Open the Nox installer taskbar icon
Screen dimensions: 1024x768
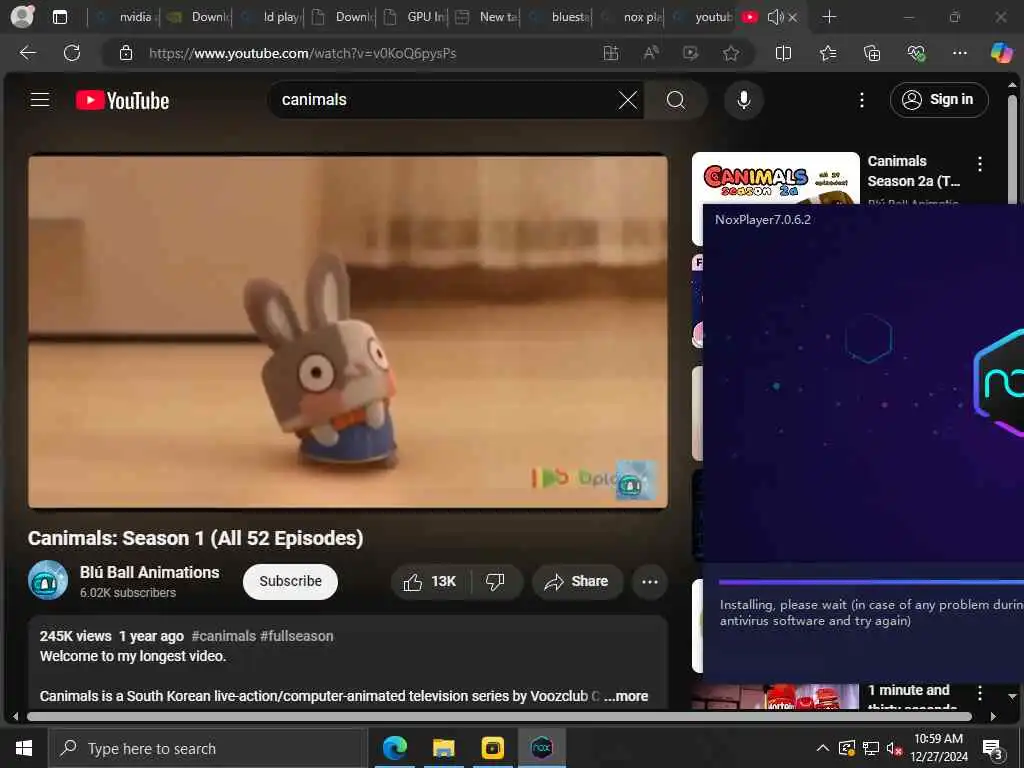coord(541,748)
